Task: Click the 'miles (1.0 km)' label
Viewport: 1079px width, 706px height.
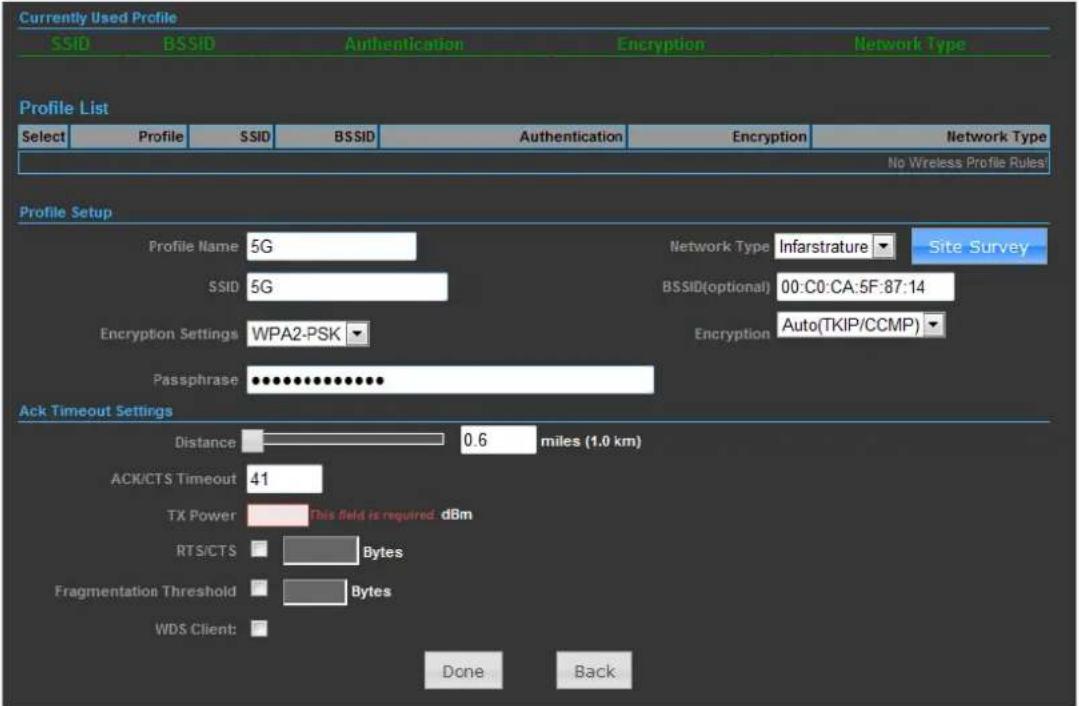Action: [x=590, y=441]
